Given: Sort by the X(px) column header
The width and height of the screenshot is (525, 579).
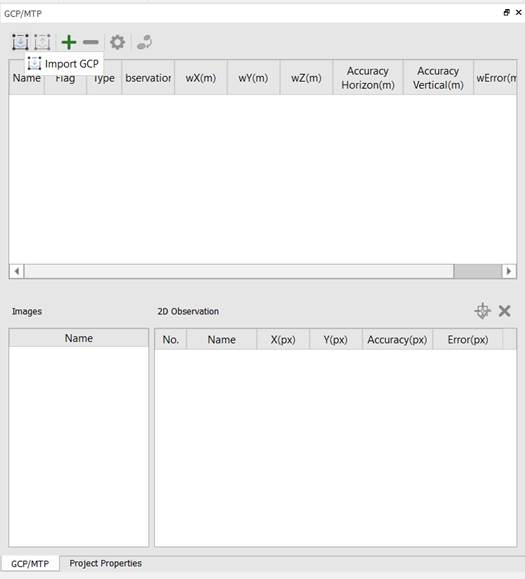Looking at the screenshot, I should click(283, 339).
